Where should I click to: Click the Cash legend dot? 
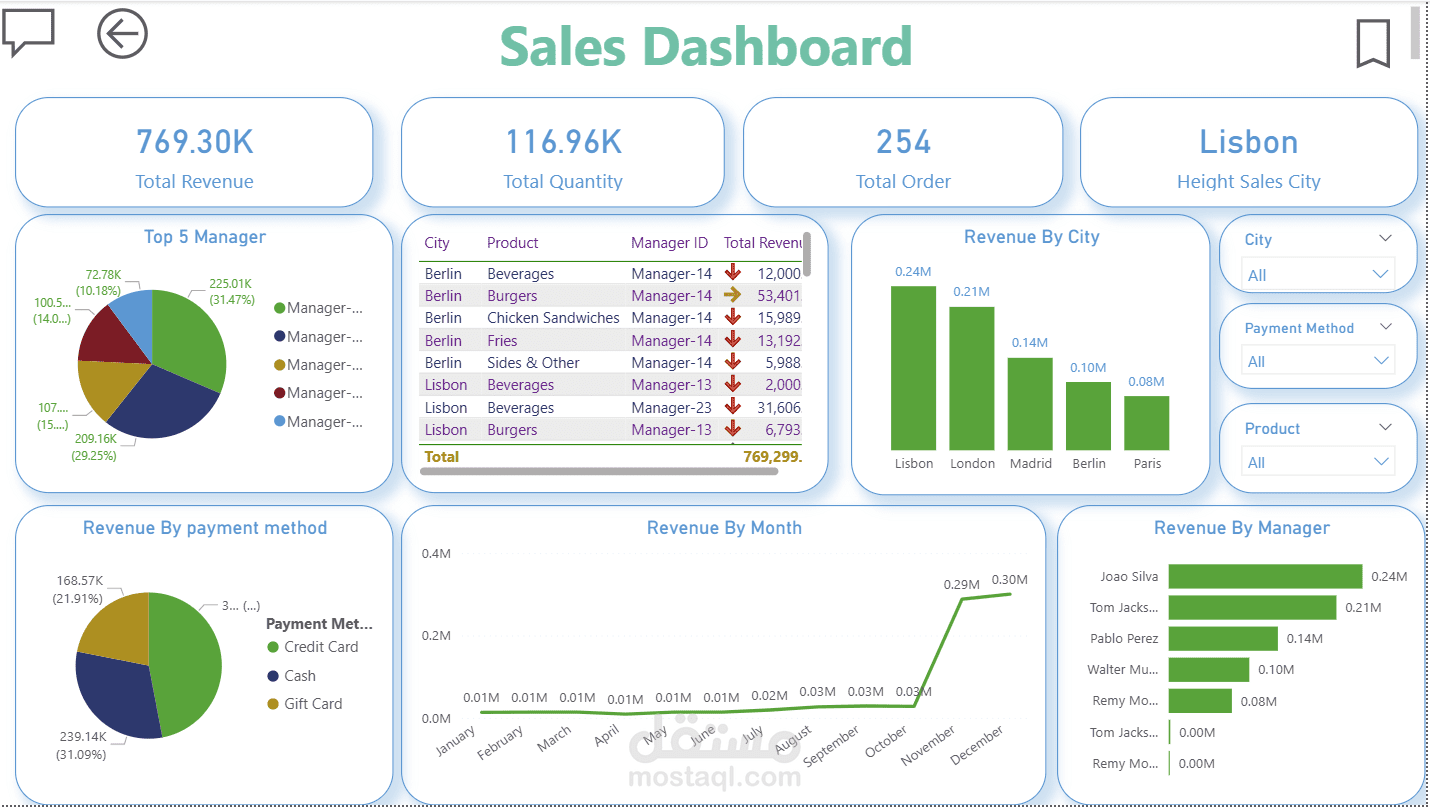click(x=273, y=676)
